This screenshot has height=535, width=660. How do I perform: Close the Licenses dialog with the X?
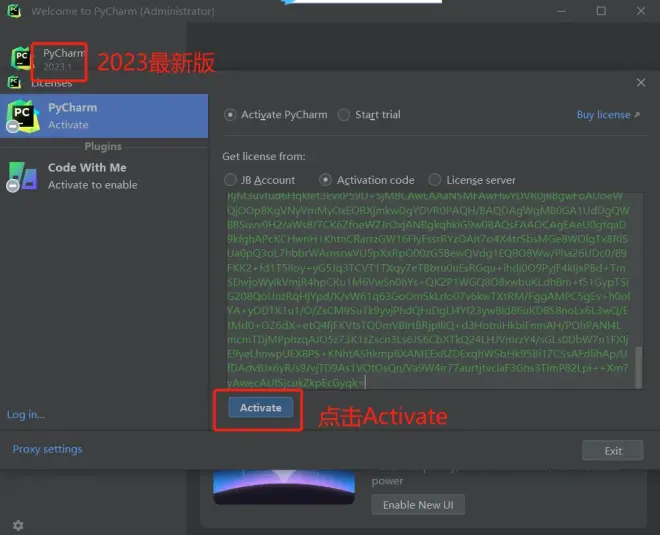[641, 83]
